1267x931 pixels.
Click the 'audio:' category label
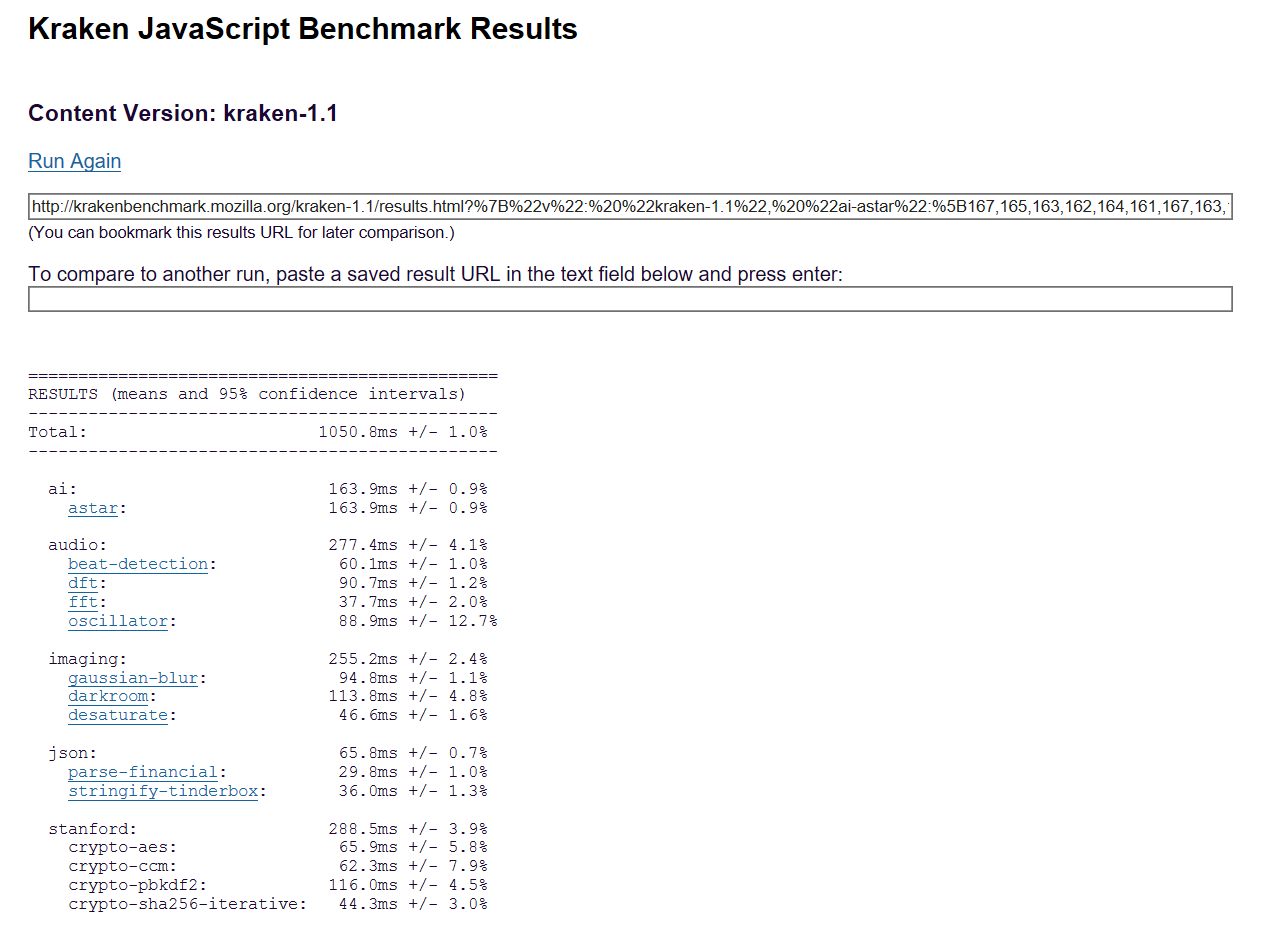point(78,545)
